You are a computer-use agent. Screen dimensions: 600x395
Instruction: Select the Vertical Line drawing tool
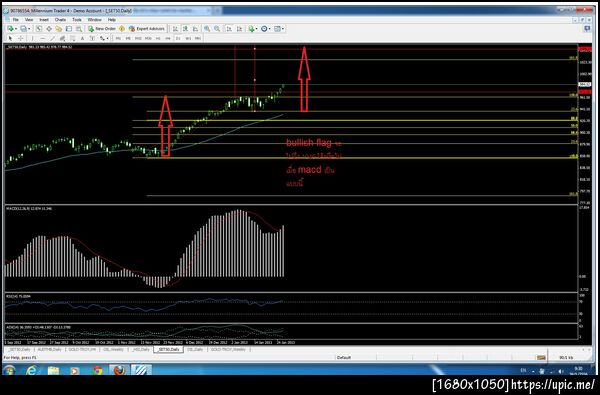pyautogui.click(x=32, y=38)
